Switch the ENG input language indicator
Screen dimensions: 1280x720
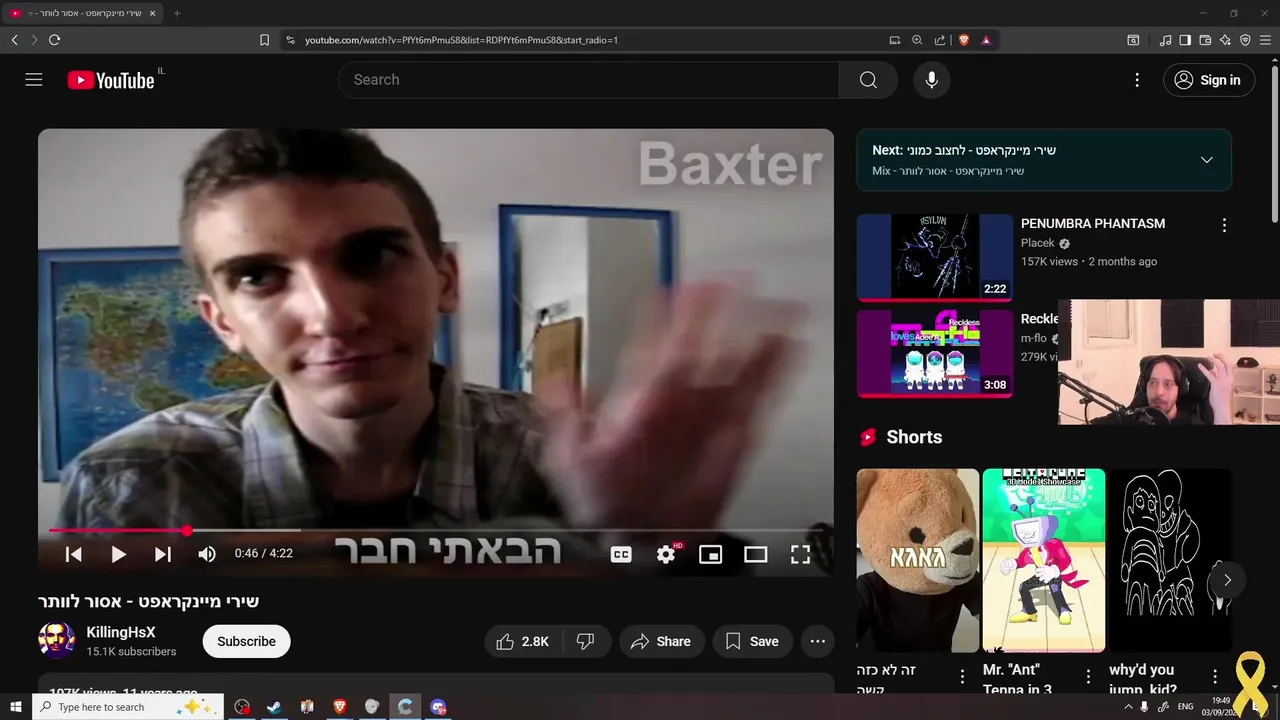click(x=1186, y=707)
